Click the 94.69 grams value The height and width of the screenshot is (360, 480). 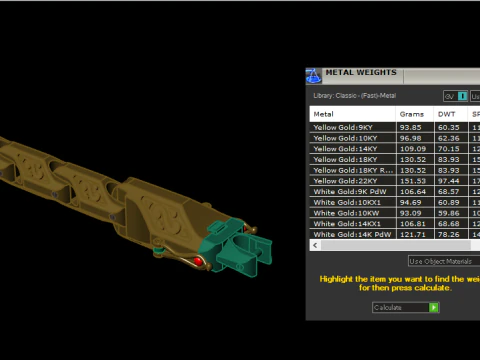click(411, 202)
